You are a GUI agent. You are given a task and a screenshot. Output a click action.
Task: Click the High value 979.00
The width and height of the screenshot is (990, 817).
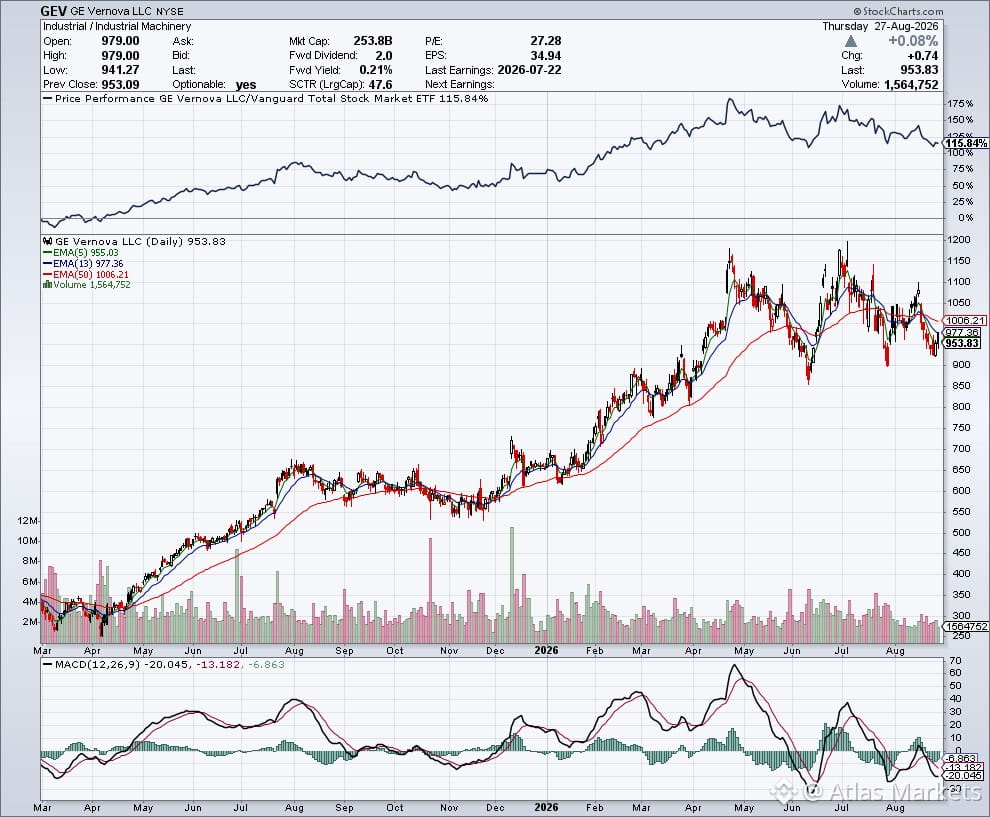(x=120, y=56)
